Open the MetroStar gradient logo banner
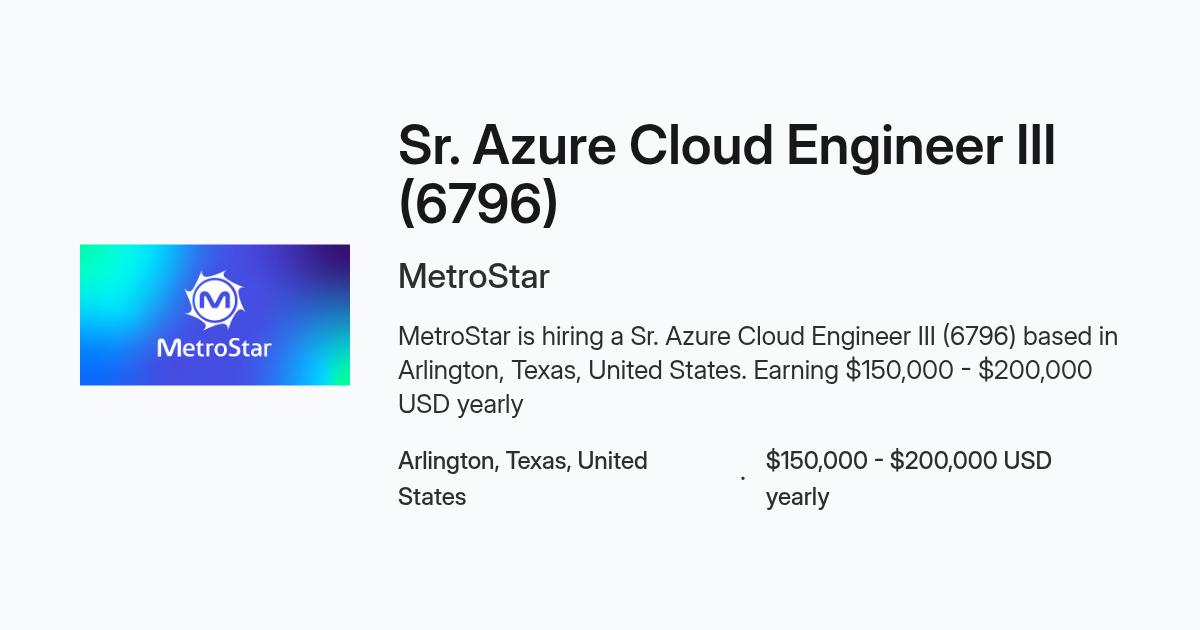Viewport: 1200px width, 630px height. [215, 315]
